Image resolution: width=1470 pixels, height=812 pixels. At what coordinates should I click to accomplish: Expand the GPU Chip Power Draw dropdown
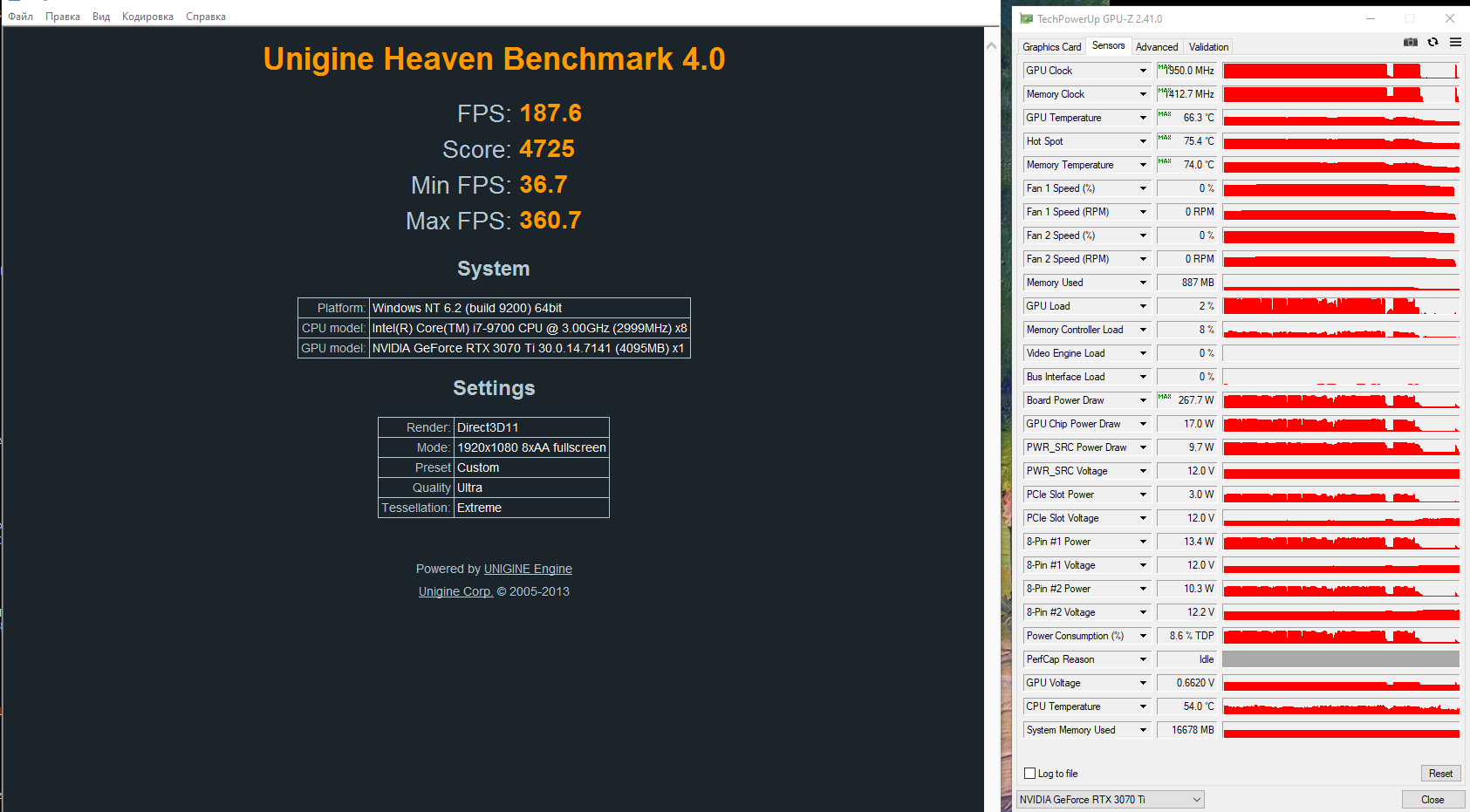pyautogui.click(x=1143, y=424)
